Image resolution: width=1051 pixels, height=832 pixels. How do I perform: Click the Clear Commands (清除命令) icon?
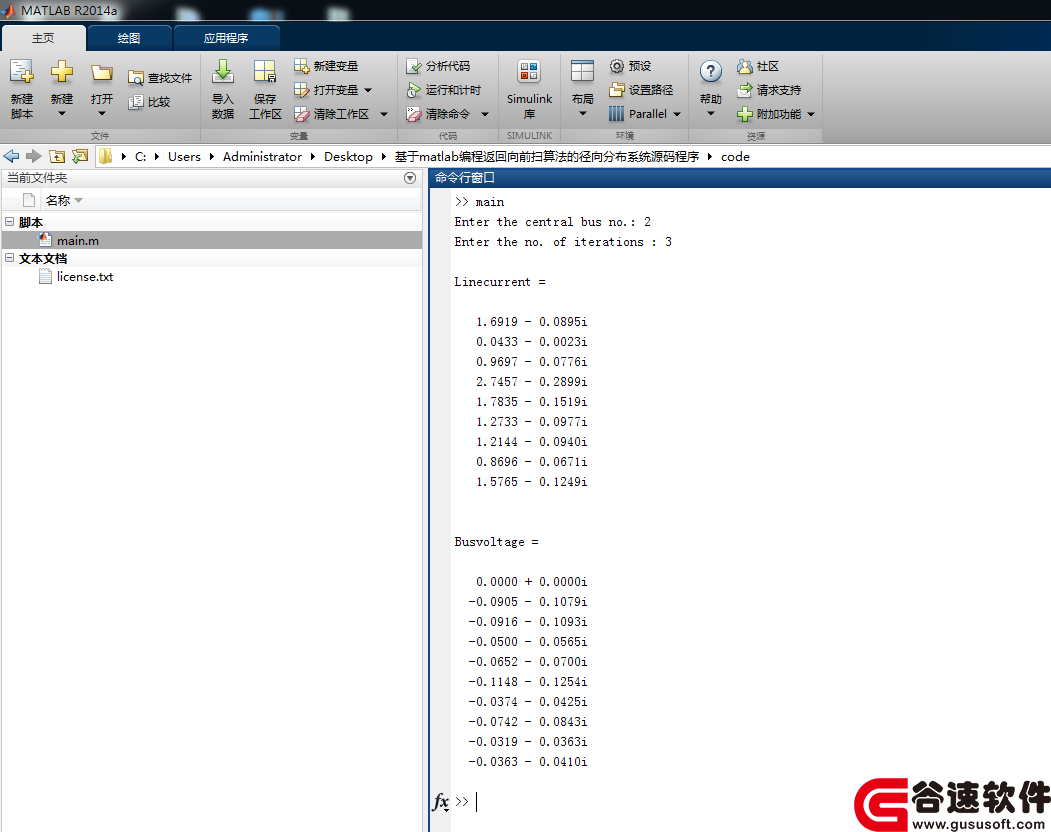pos(414,114)
